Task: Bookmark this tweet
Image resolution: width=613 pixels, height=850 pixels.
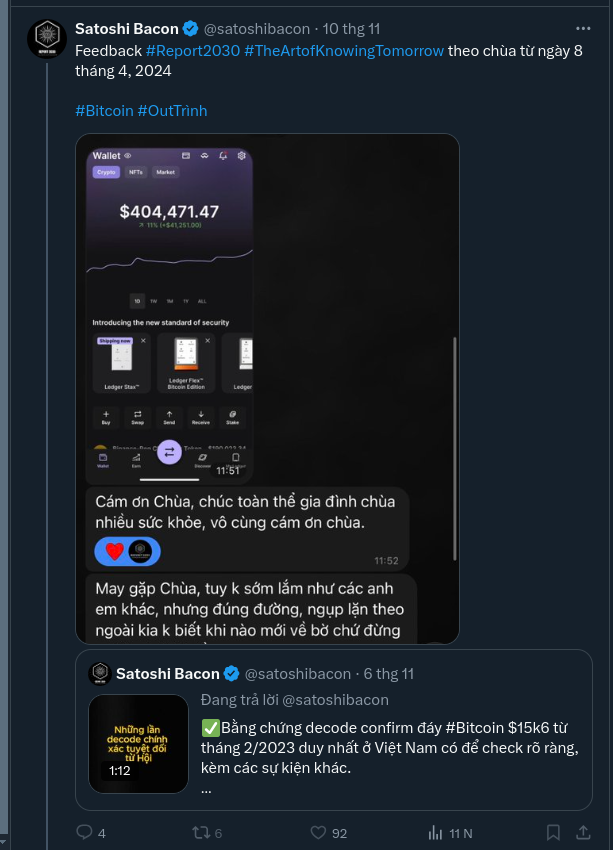Action: tap(553, 832)
